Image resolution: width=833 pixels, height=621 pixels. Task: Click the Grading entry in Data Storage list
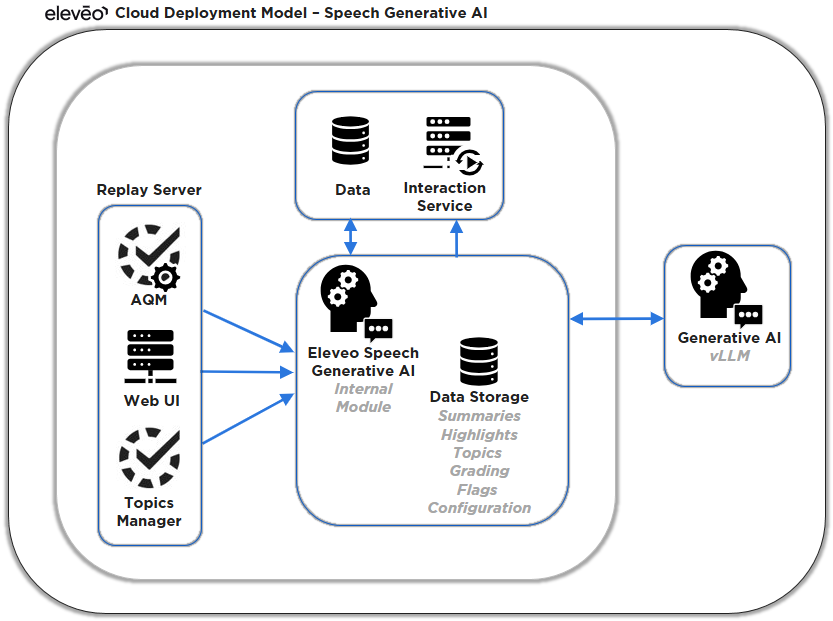pos(479,471)
